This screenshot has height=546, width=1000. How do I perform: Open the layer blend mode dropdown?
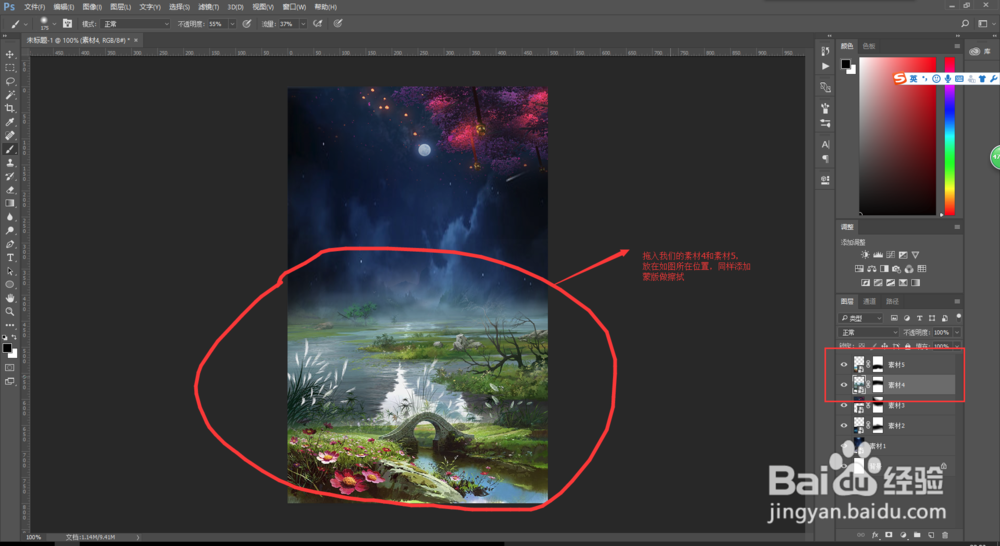coord(868,332)
